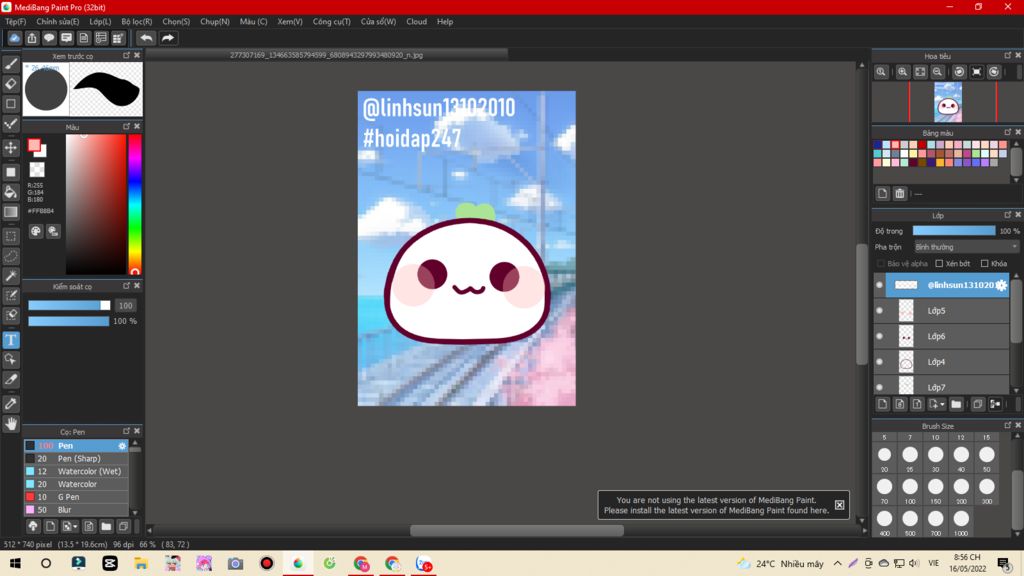Viewport: 1024px width, 576px height.
Task: Open the Cloud menu
Action: pyautogui.click(x=416, y=22)
